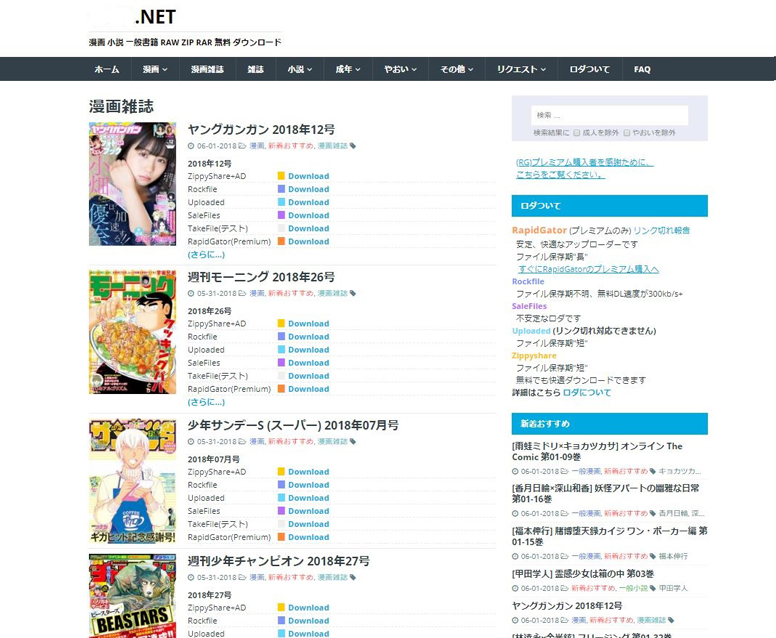Image resolution: width=776 pixels, height=638 pixels.
Task: Open the FAQ menu item
Action: 642,69
